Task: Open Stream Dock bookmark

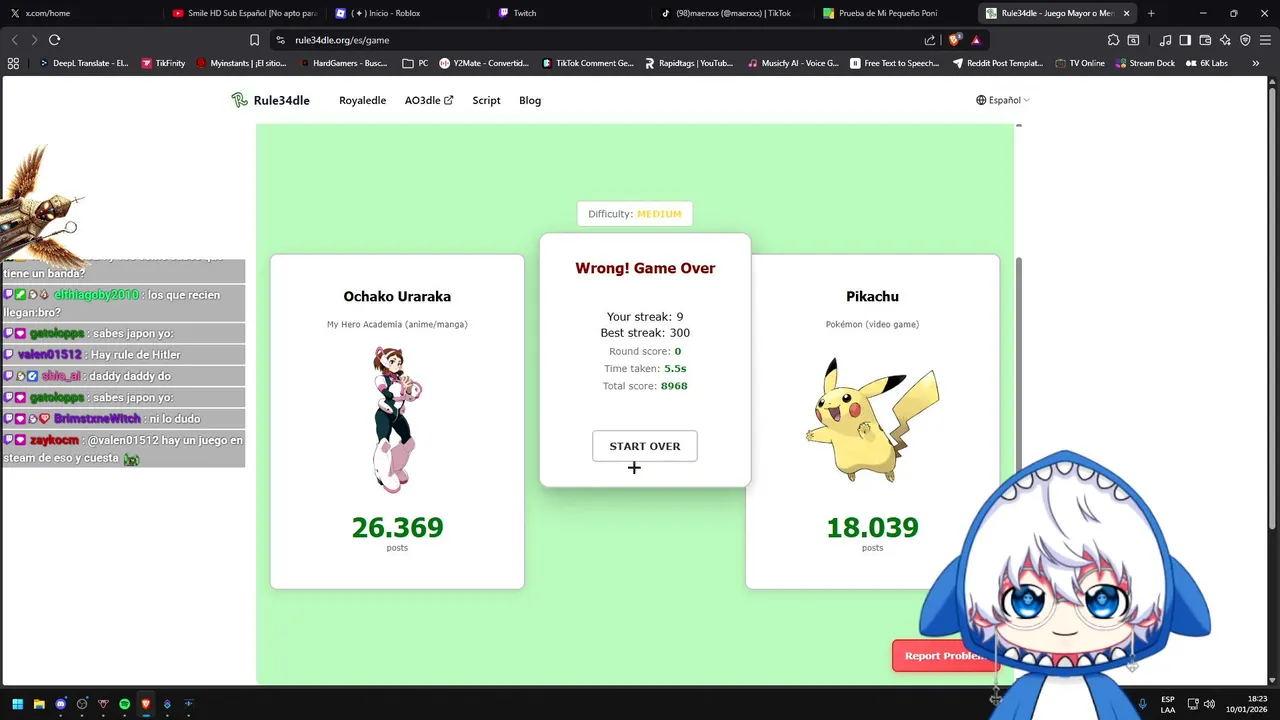Action: pos(1144,63)
